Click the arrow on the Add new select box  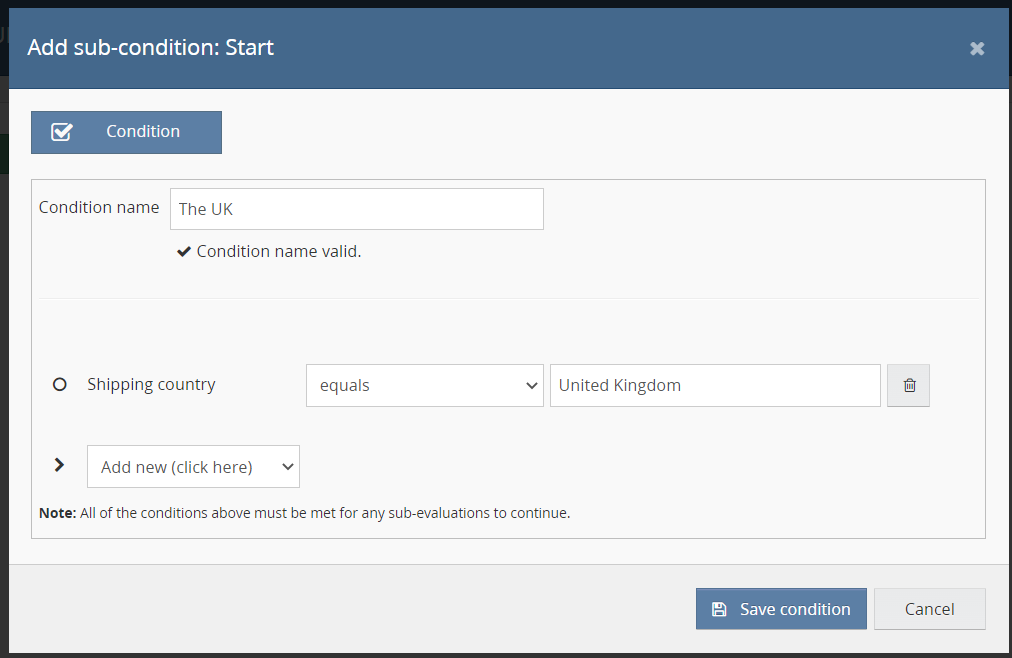tap(287, 467)
